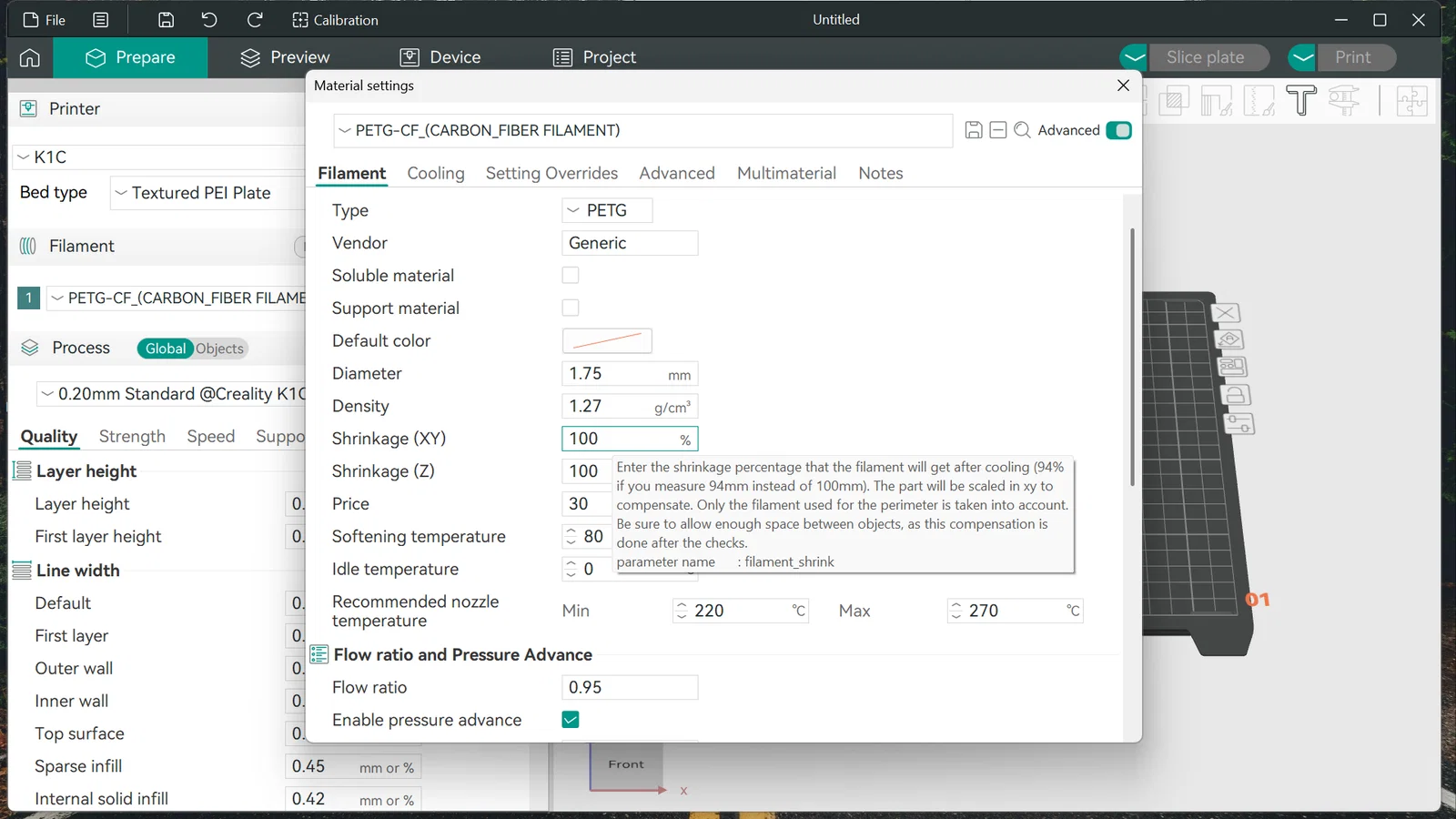Open the filament Type dropdown showing PETG
1456x819 pixels.
pyautogui.click(x=607, y=210)
